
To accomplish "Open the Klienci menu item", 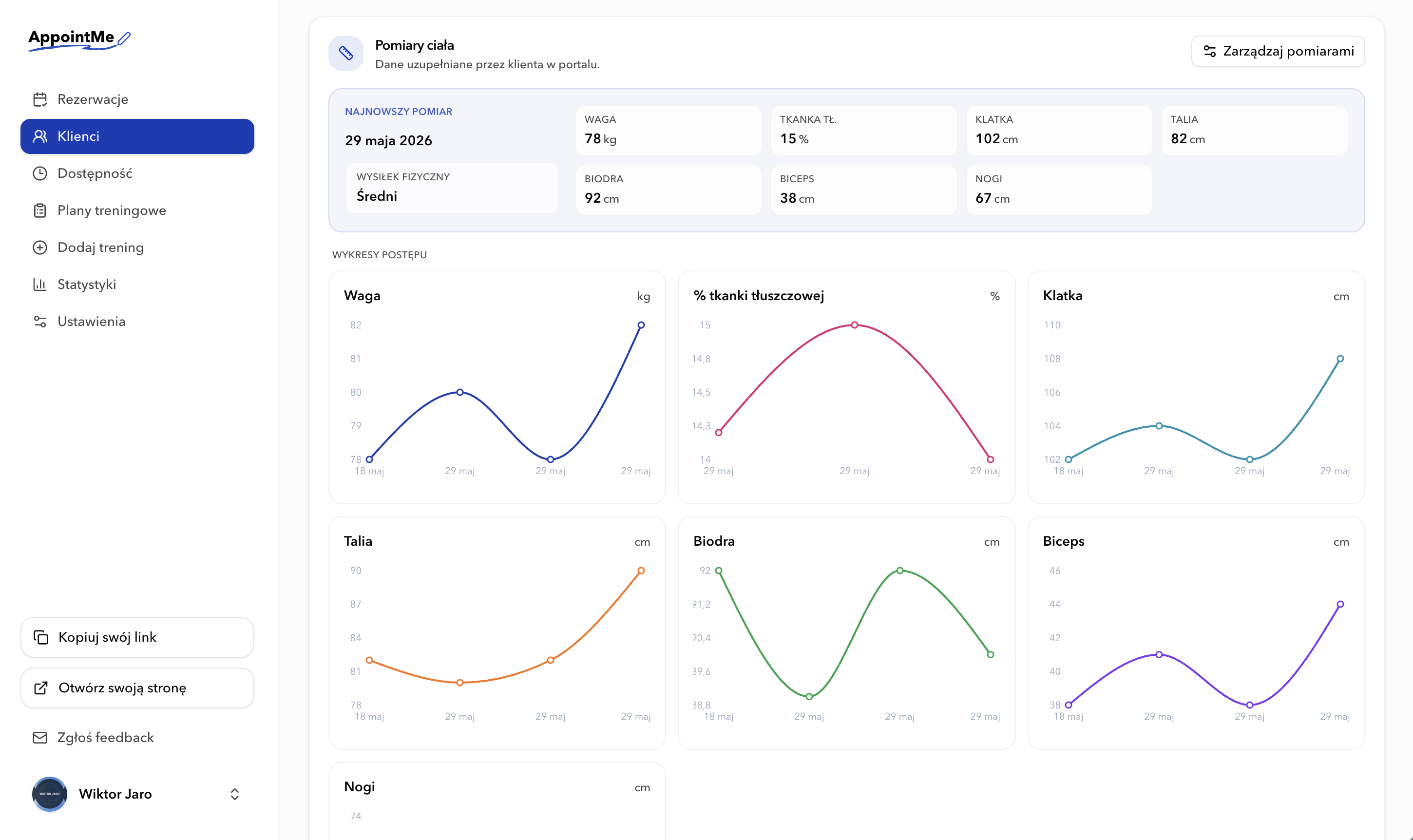I will (137, 136).
